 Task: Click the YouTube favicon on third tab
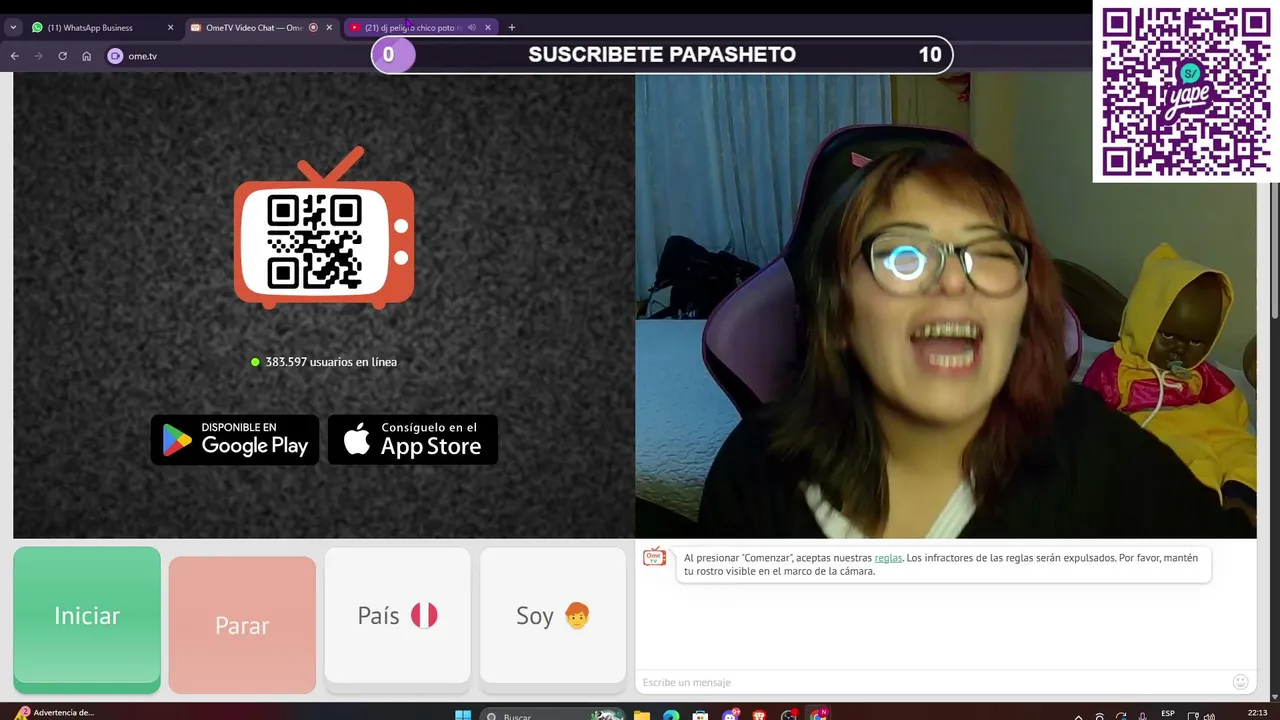coord(355,28)
